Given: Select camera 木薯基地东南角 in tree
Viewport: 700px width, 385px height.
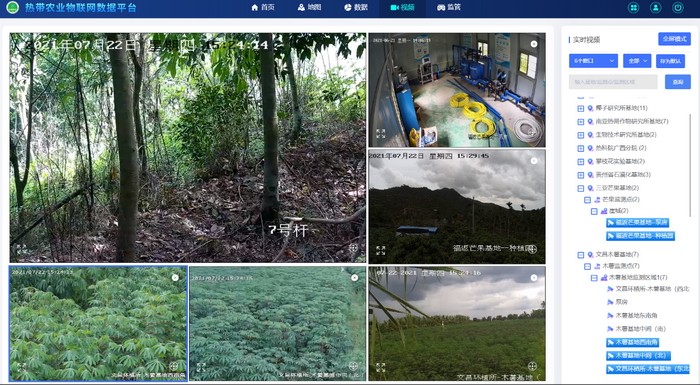Looking at the screenshot, I should [x=632, y=315].
